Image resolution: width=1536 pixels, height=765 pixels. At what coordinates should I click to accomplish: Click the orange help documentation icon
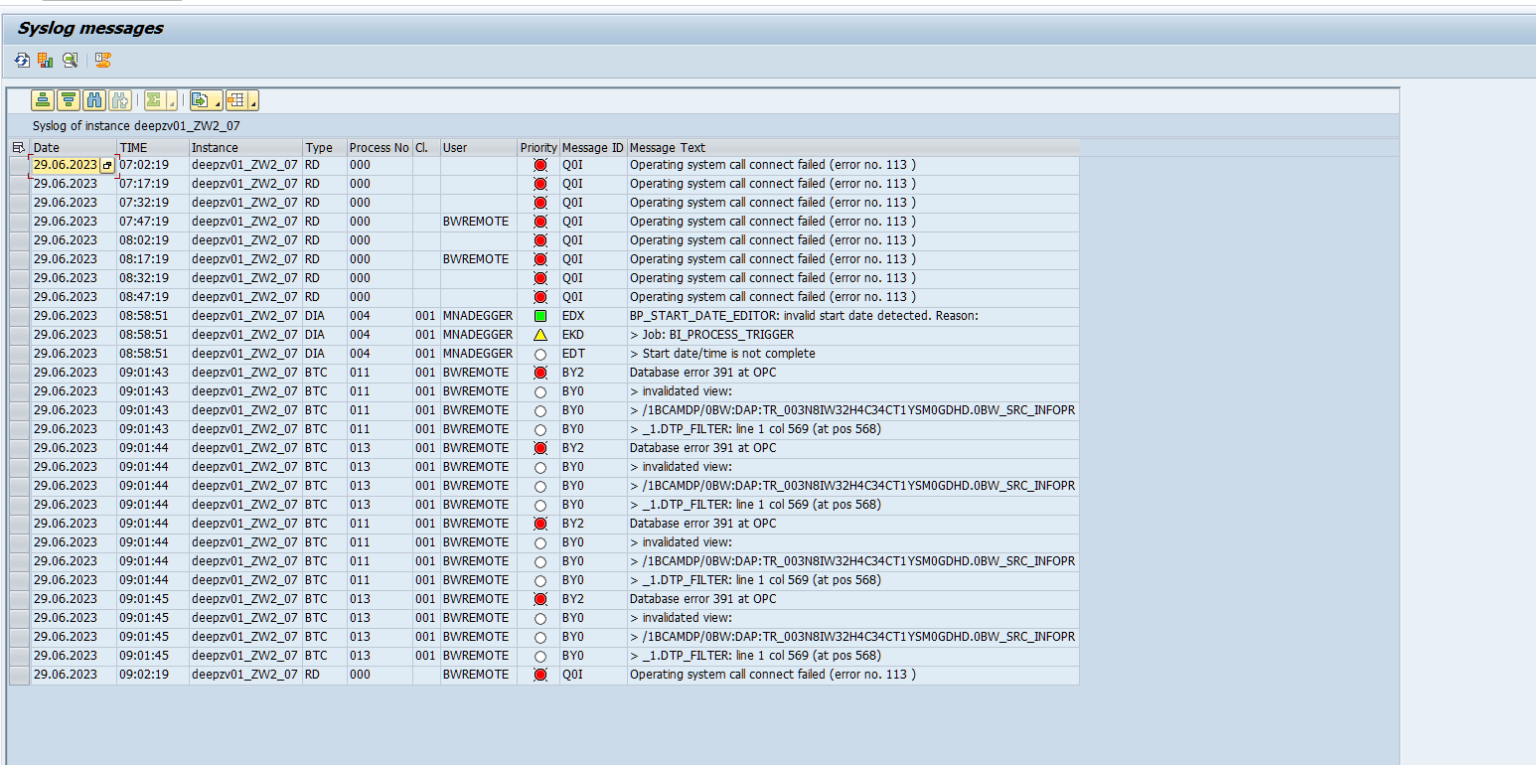point(101,60)
